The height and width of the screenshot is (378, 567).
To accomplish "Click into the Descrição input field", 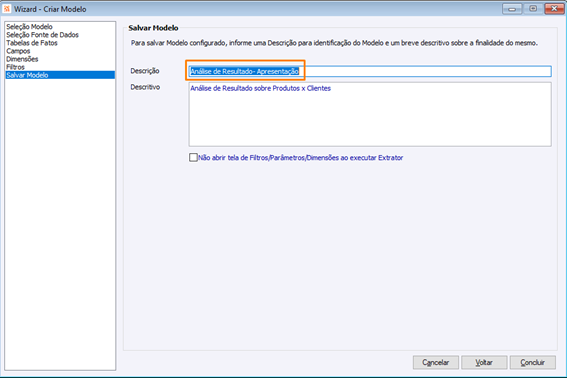I will 370,71.
